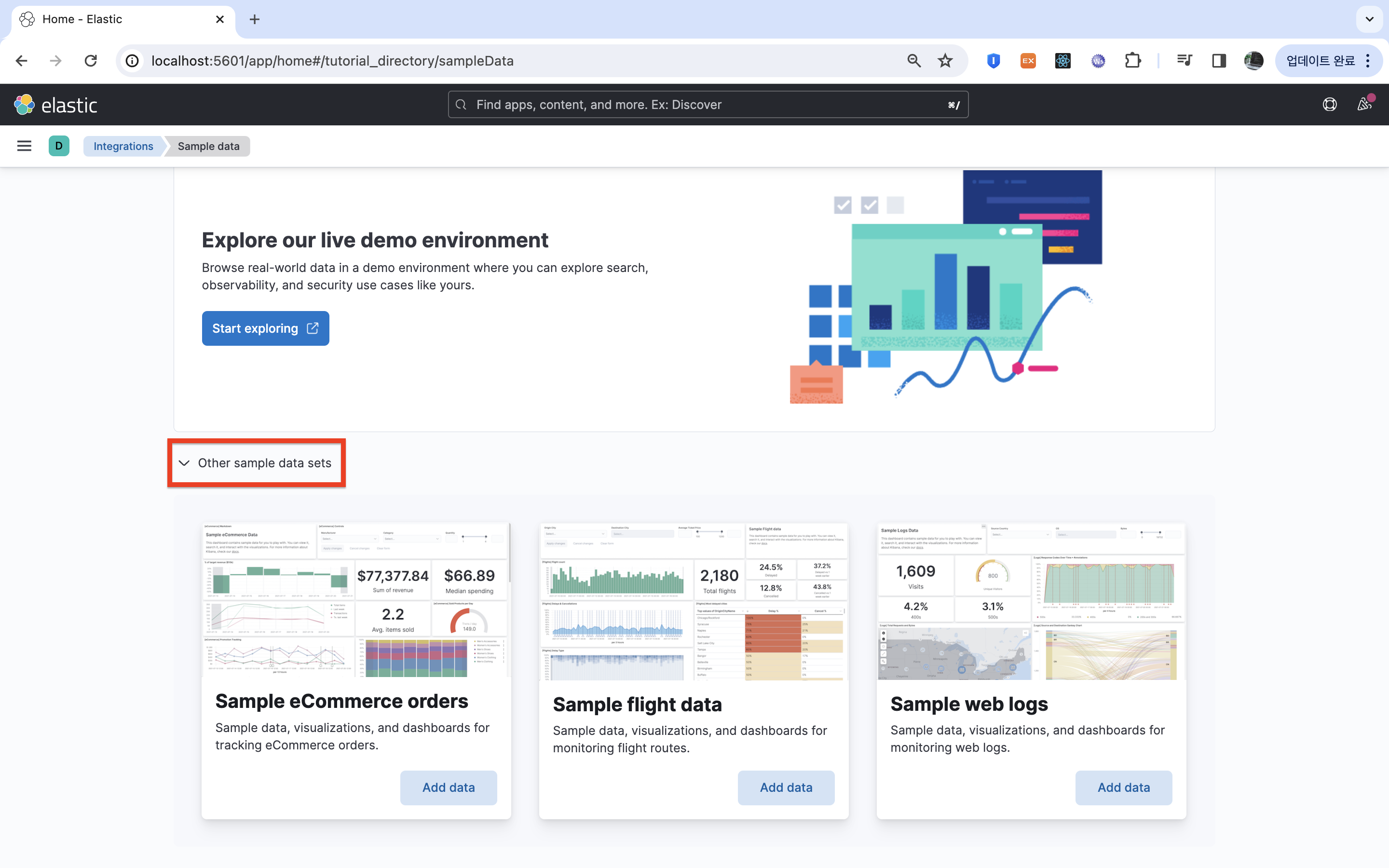Open the newsfeed celebration icon
Screen dimensions: 1389x868
click(x=1364, y=105)
